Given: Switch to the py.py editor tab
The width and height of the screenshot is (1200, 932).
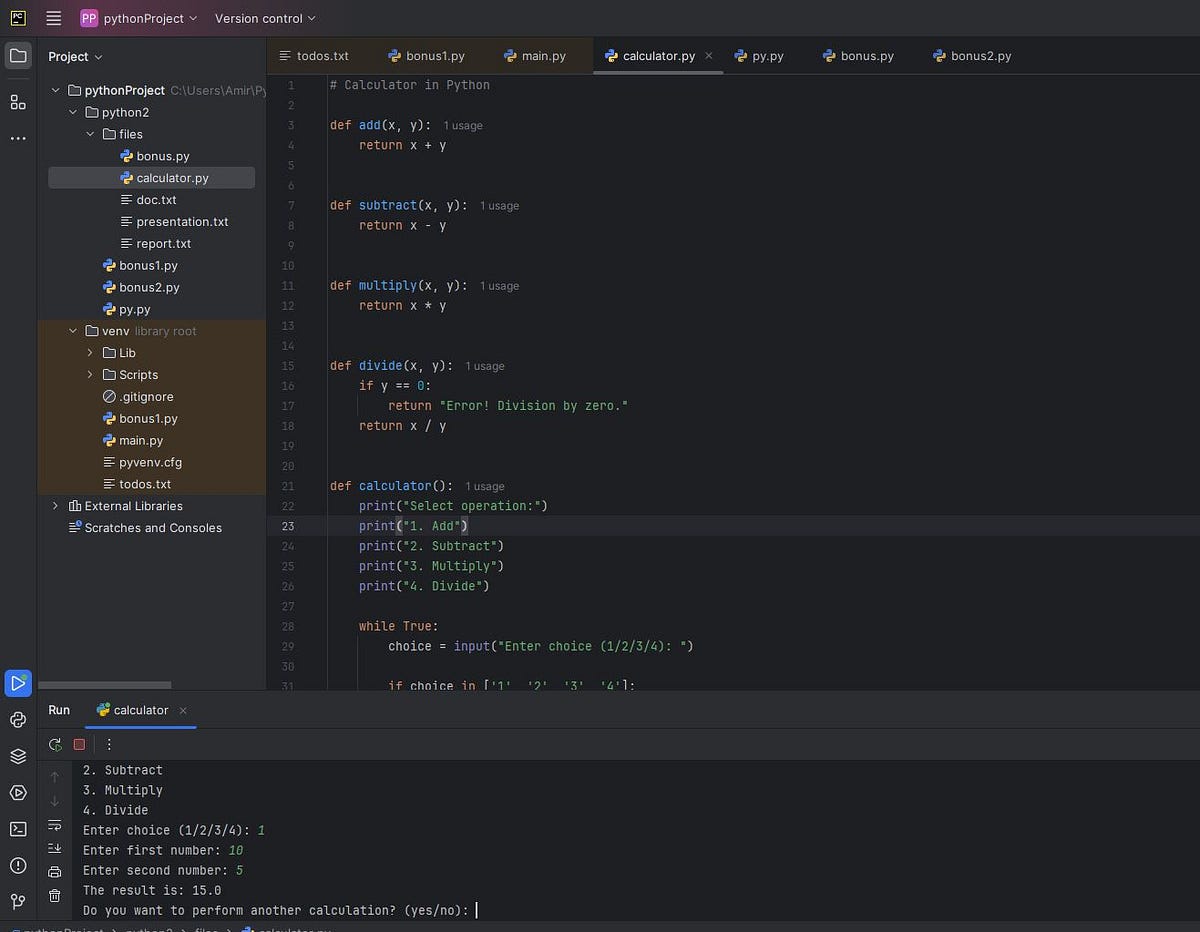Looking at the screenshot, I should [x=758, y=56].
